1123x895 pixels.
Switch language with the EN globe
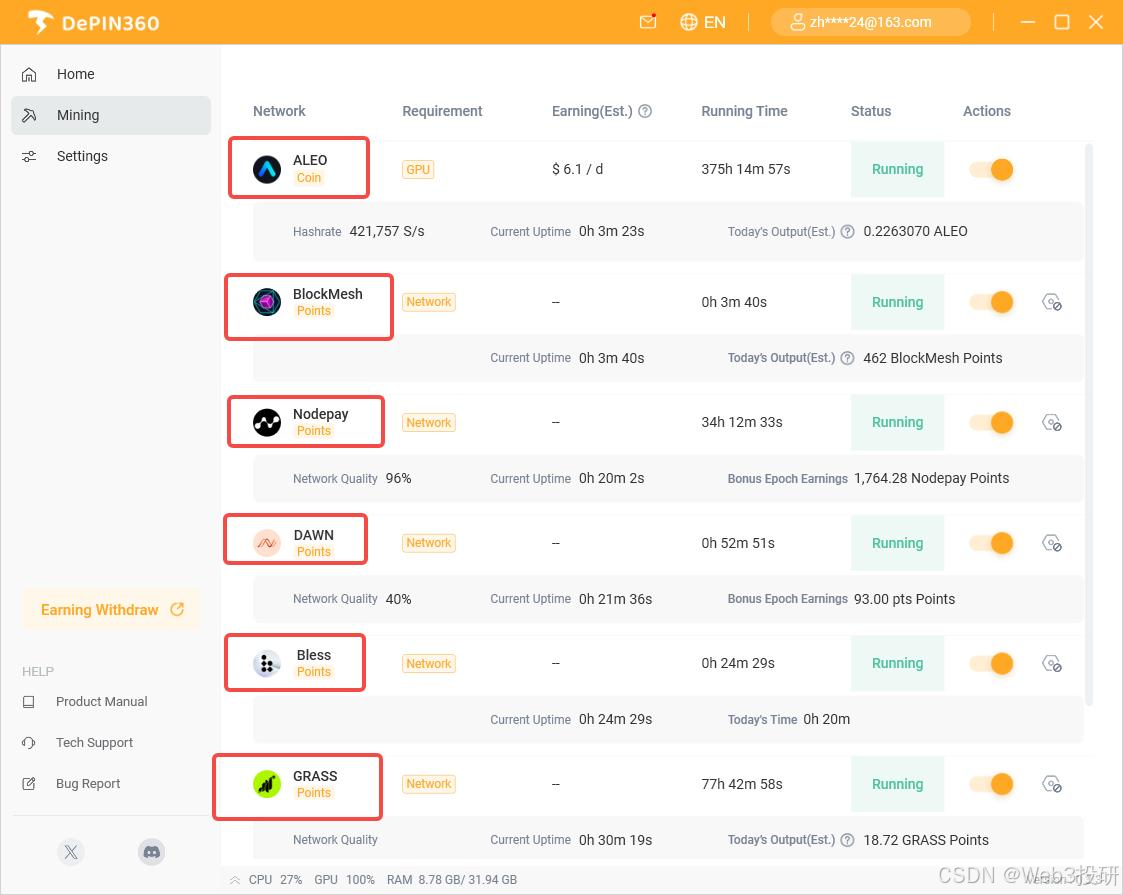703,22
